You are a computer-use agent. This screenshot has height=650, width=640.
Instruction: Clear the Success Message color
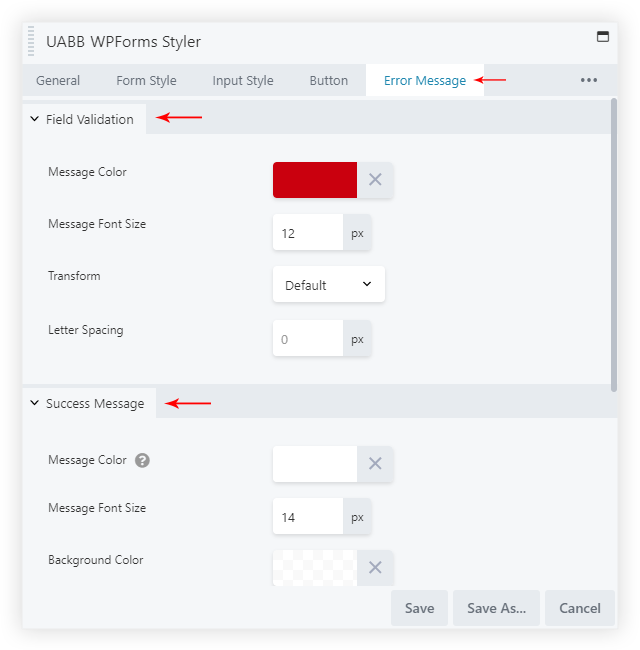[x=375, y=464]
